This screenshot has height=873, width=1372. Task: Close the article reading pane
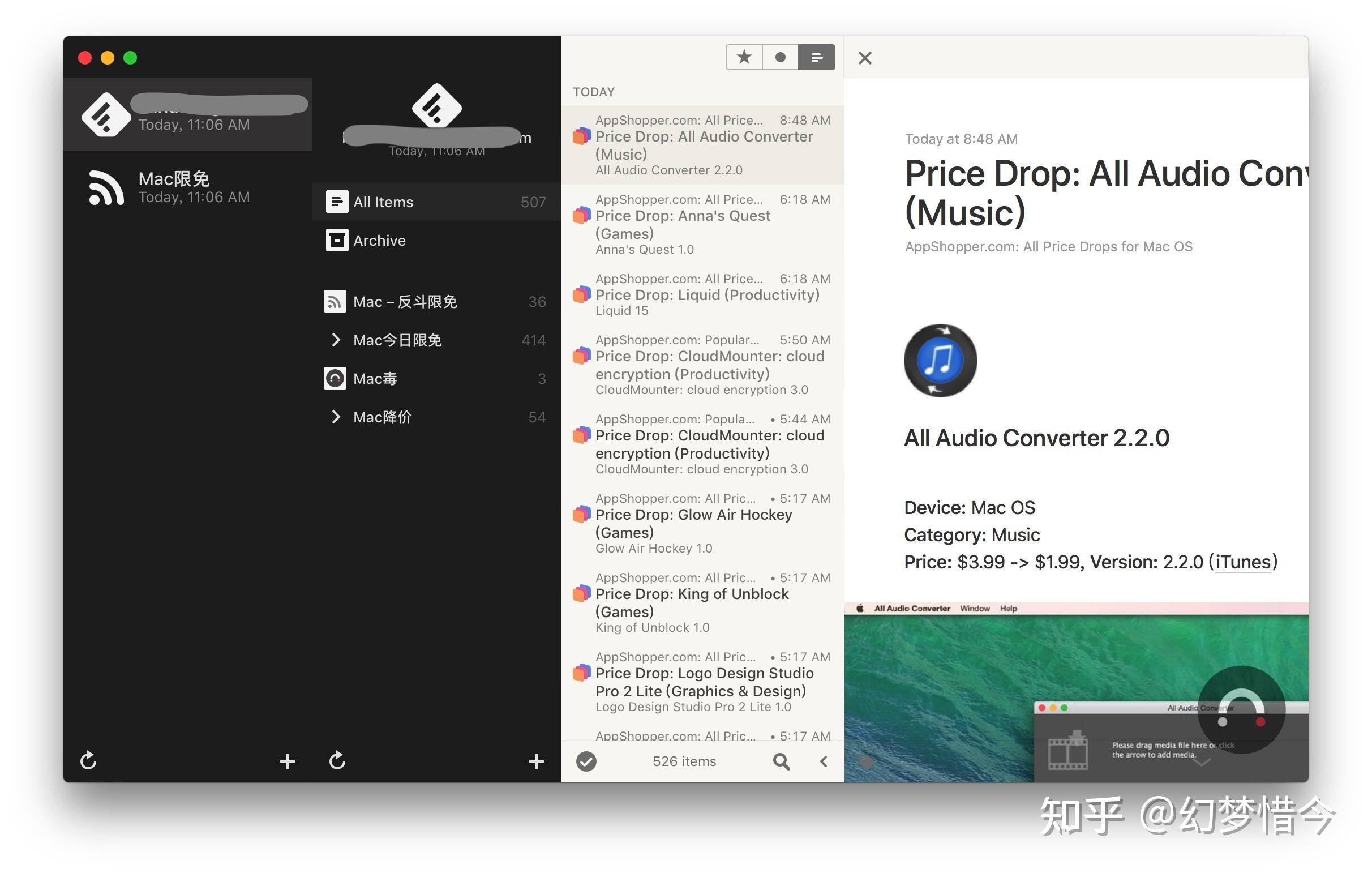(864, 58)
